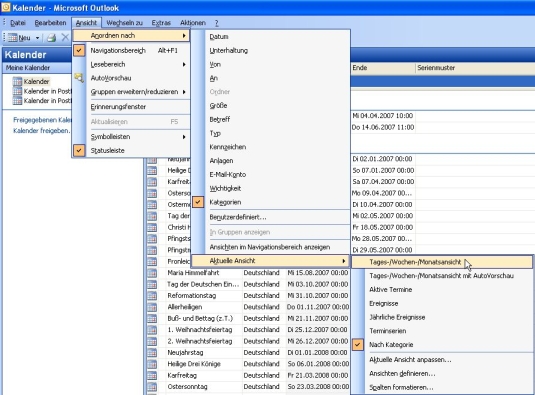The image size is (535, 395).
Task: Click the Mi 04.04.2007 10:00 end cell
Action: pyautogui.click(x=383, y=116)
